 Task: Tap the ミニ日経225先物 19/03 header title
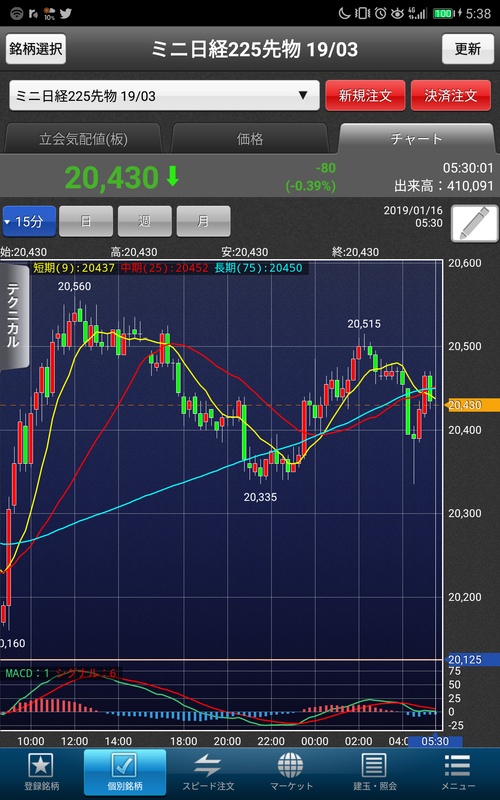[x=255, y=49]
